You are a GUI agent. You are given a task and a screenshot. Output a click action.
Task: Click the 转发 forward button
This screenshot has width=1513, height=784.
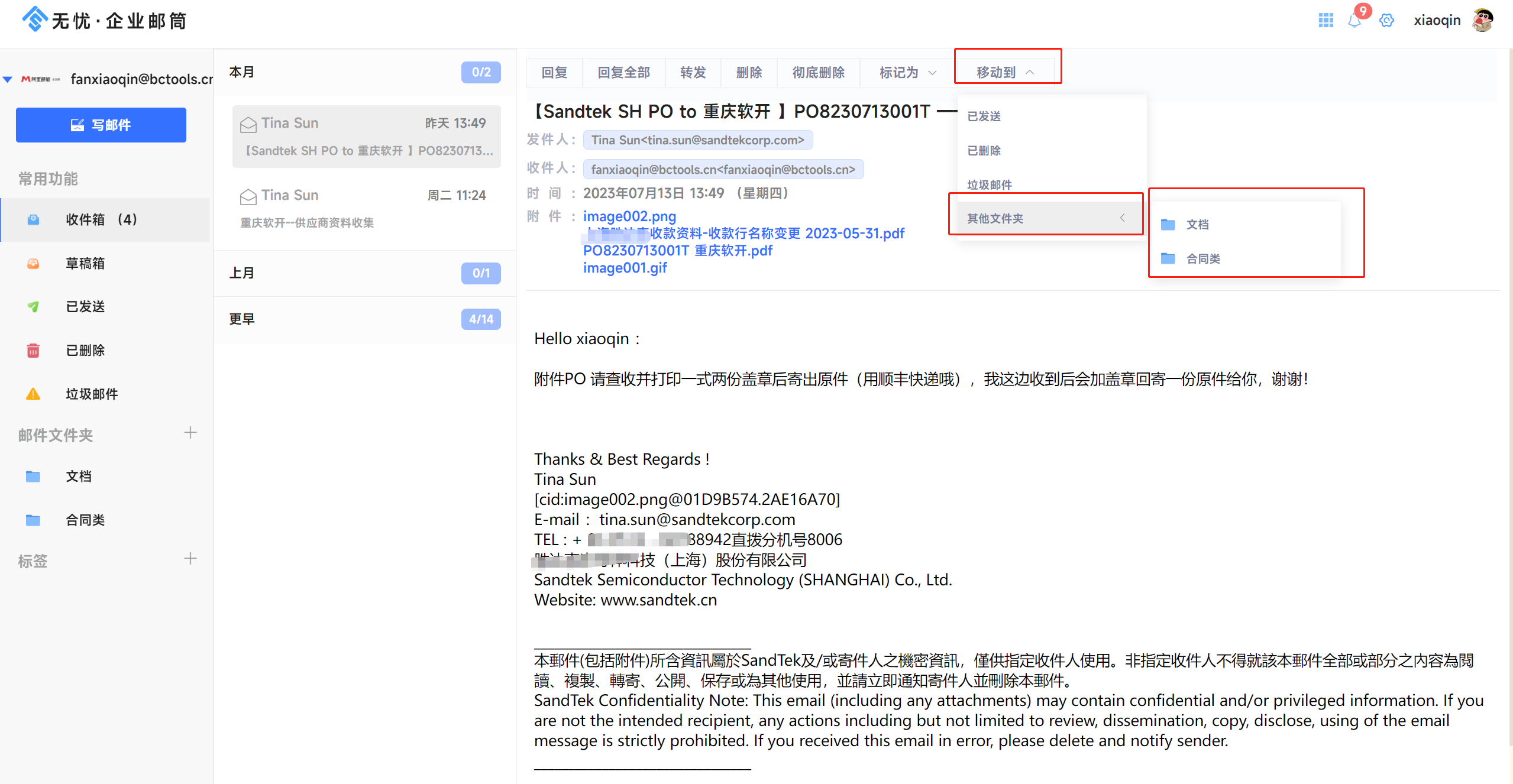[x=693, y=72]
